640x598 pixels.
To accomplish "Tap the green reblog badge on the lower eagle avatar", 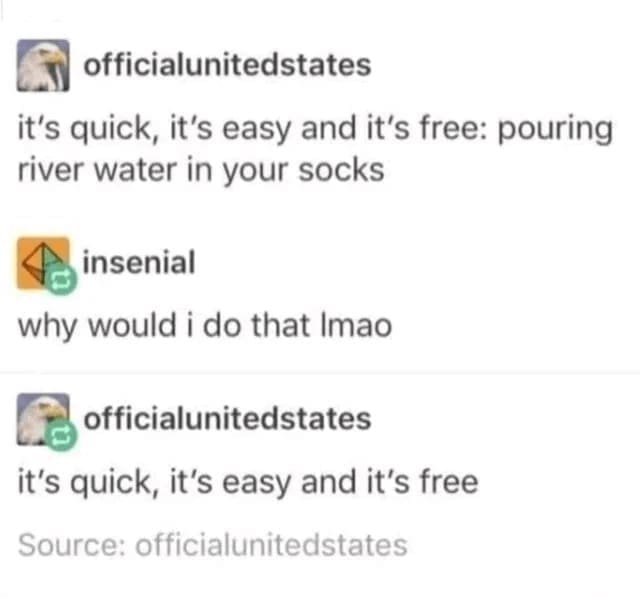I will (x=61, y=436).
